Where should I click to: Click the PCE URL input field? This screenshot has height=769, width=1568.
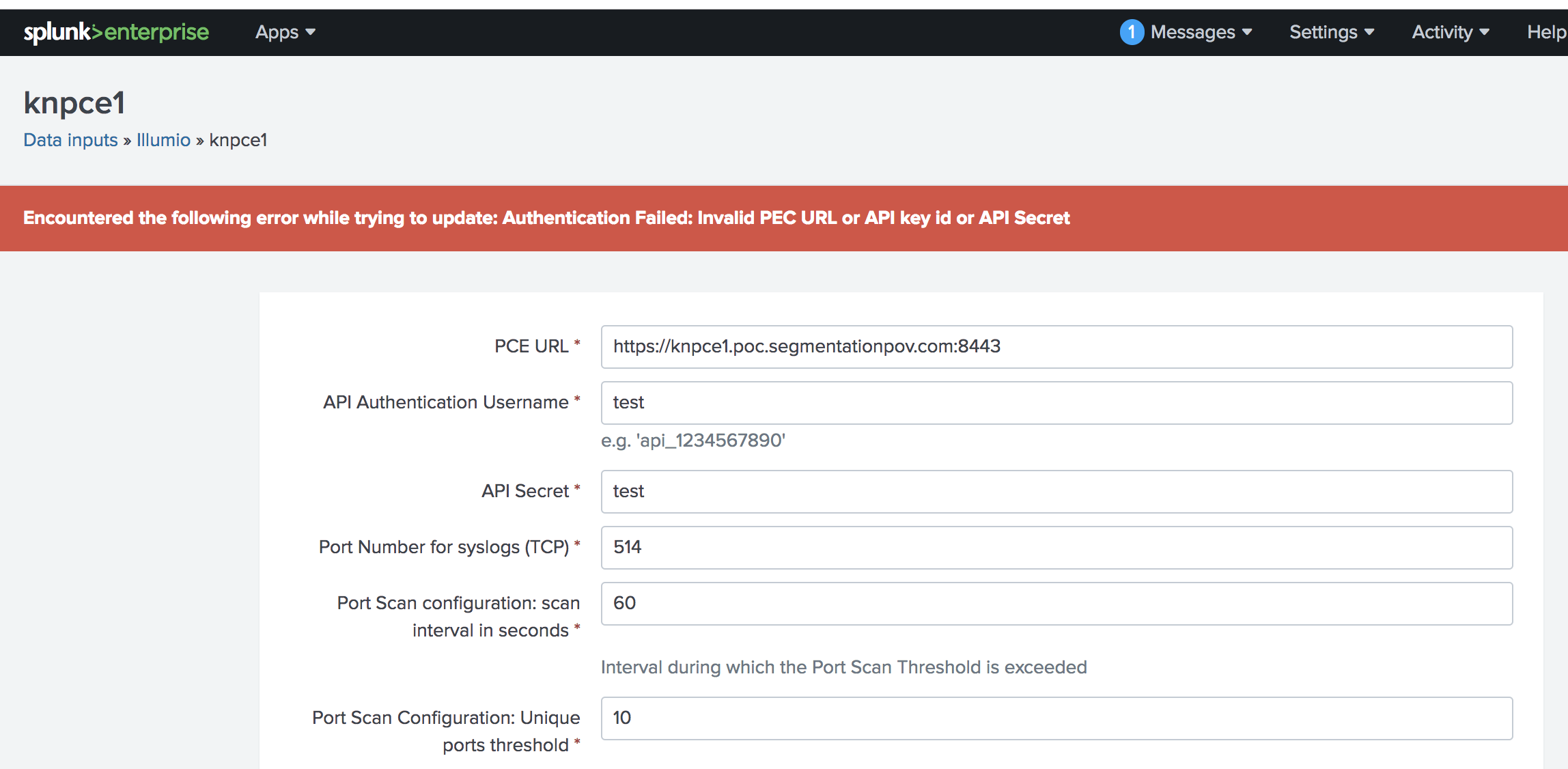click(x=1056, y=347)
